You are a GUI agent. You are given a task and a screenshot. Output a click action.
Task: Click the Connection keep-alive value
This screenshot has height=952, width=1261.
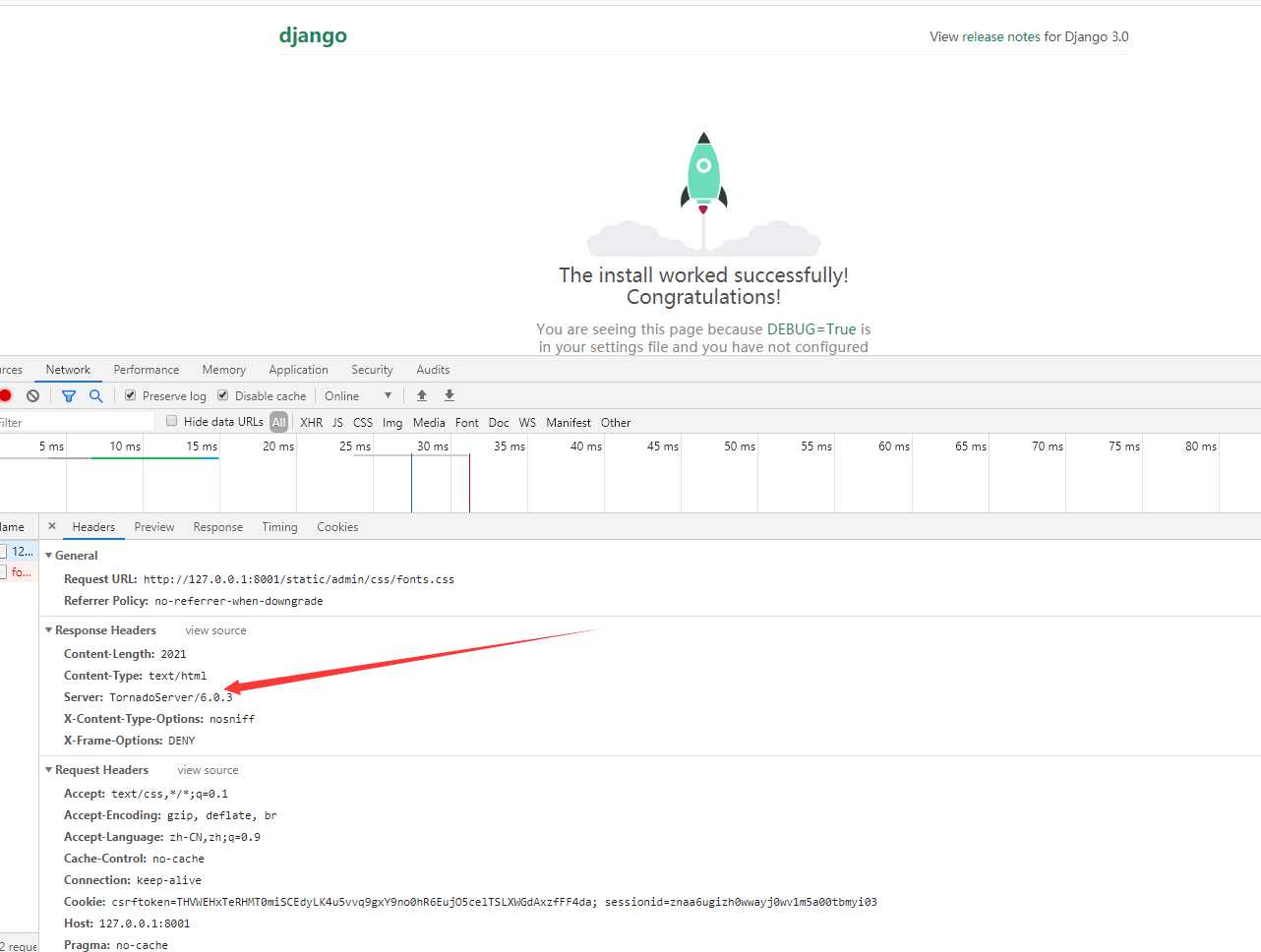coord(169,880)
